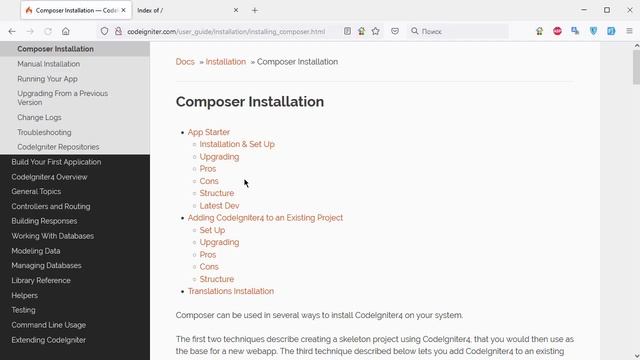
Task: Open Troubleshooting sidebar entry
Action: click(44, 132)
